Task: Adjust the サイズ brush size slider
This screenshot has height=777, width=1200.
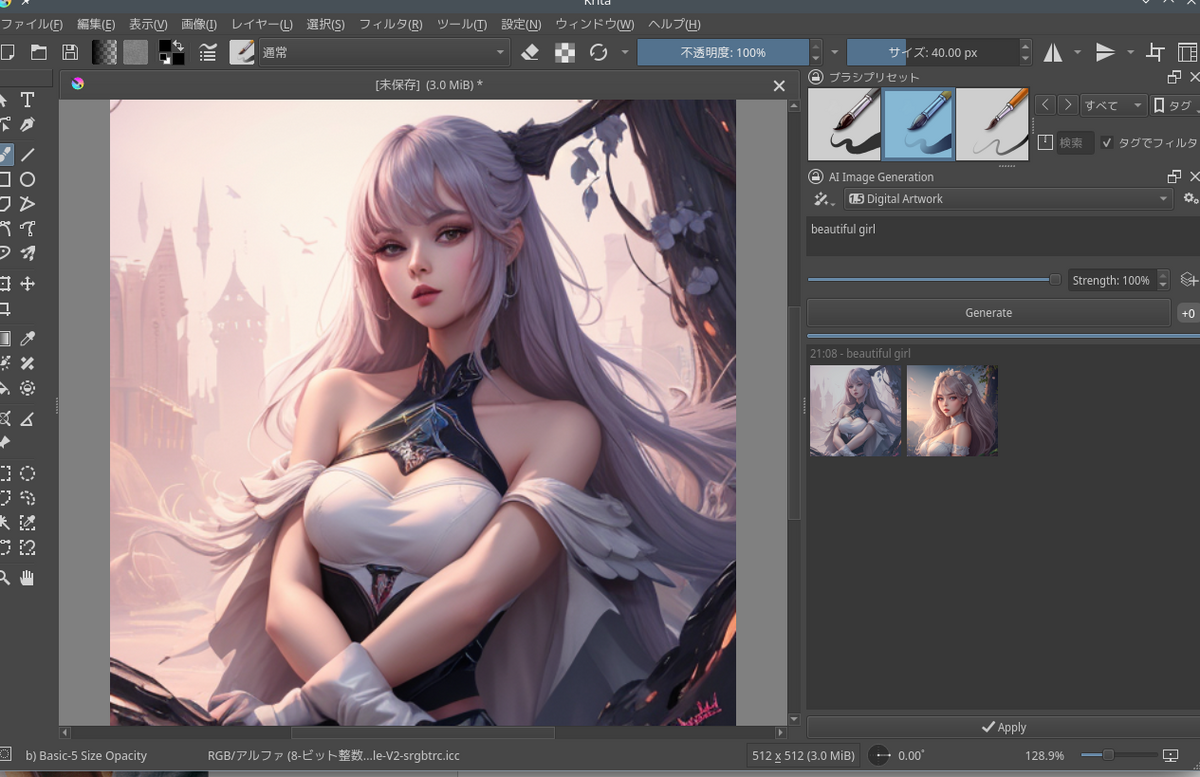Action: [933, 52]
